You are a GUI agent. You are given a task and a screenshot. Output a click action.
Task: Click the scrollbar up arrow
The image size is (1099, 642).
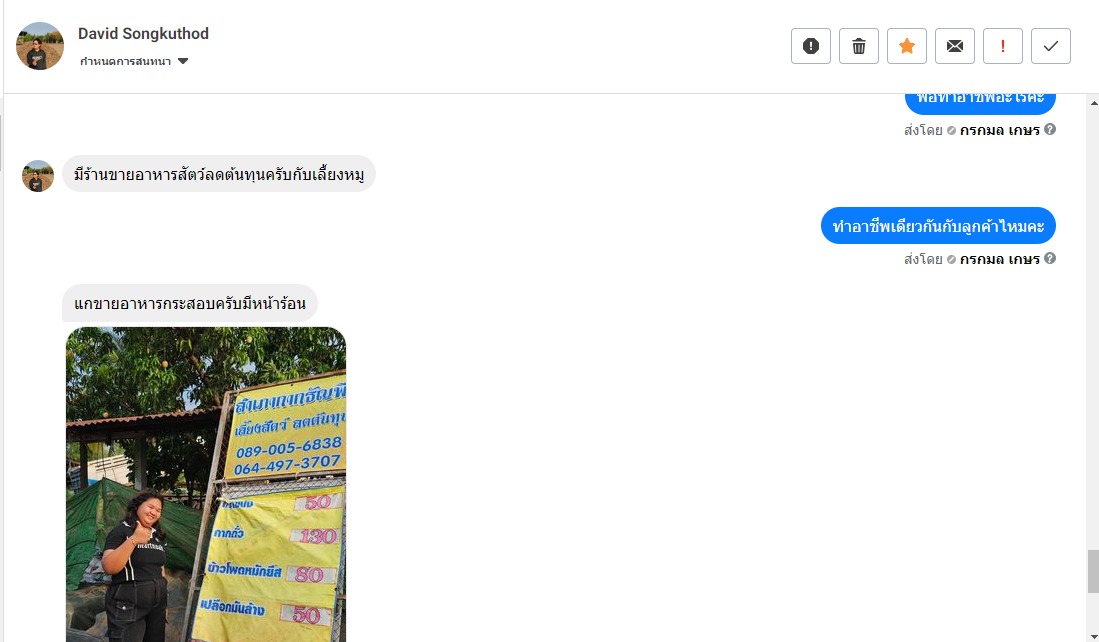click(x=1093, y=103)
